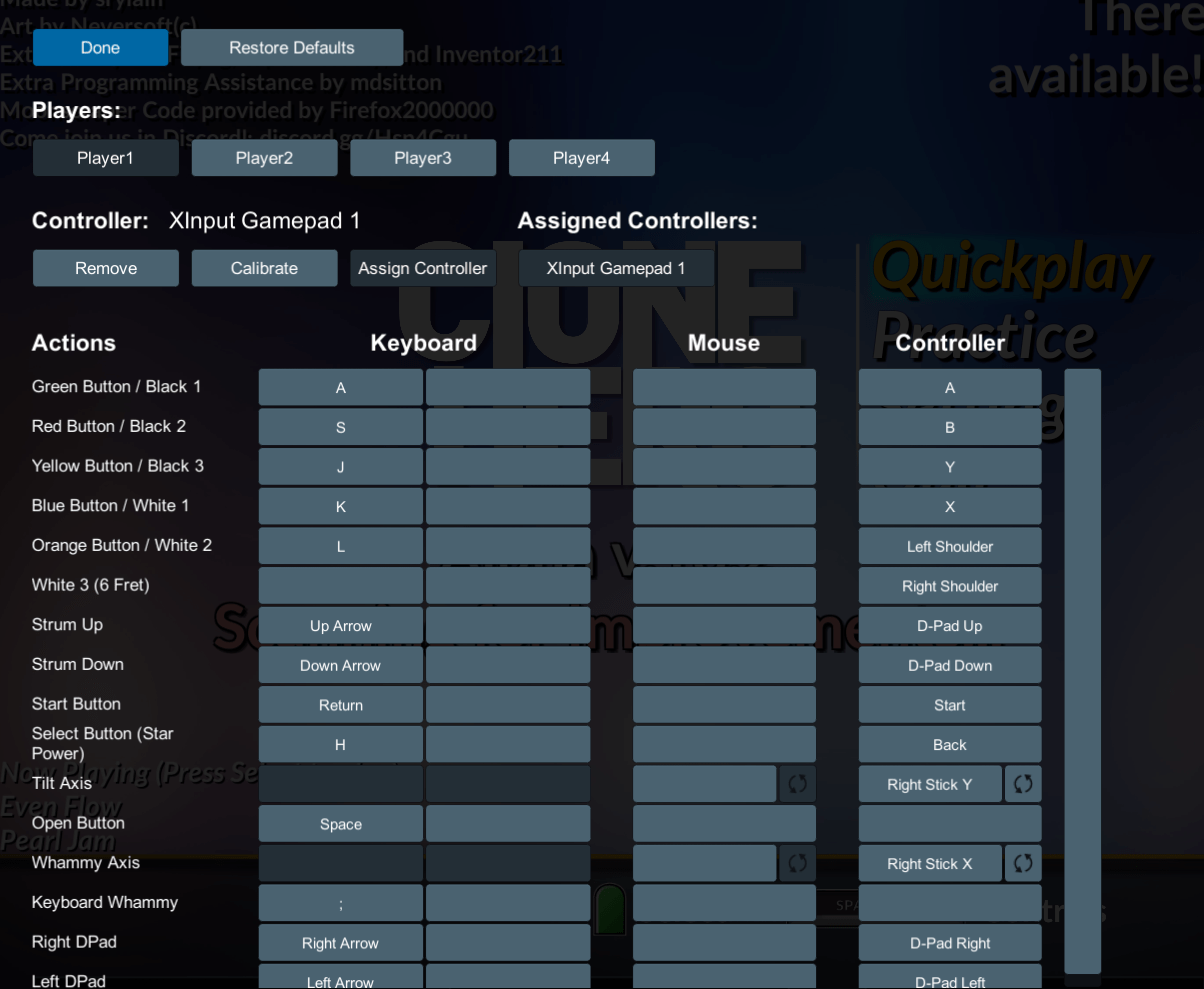1204x989 pixels.
Task: Calibrate the XInput gamepad
Action: point(264,268)
